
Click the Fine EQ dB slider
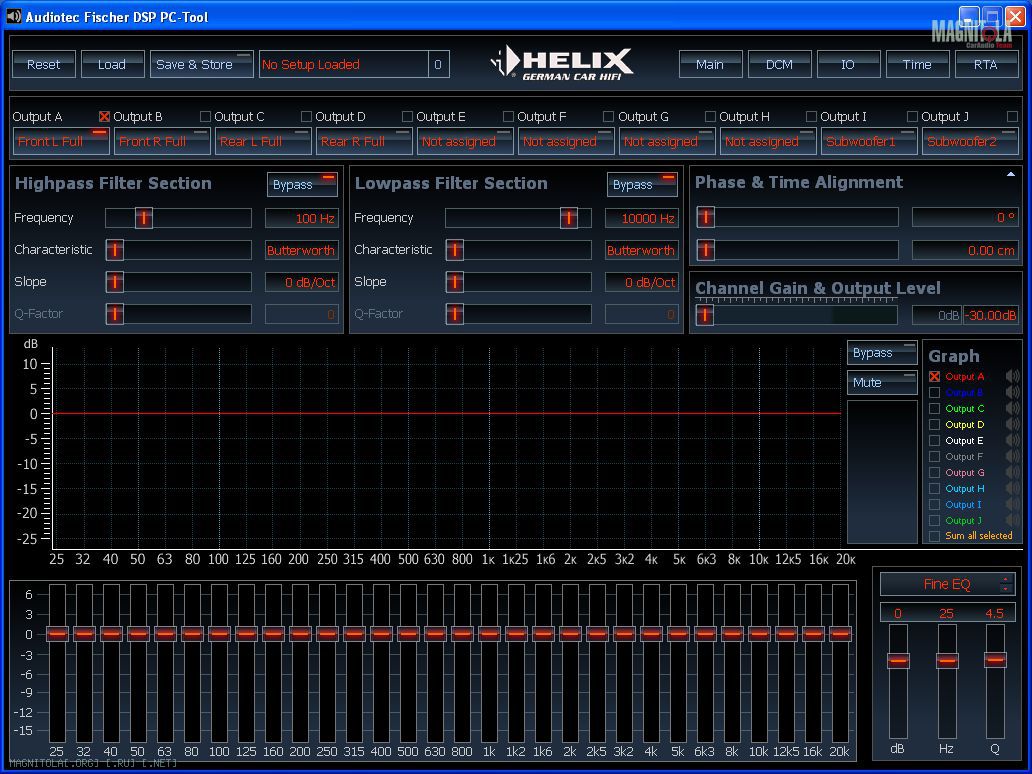click(x=898, y=660)
